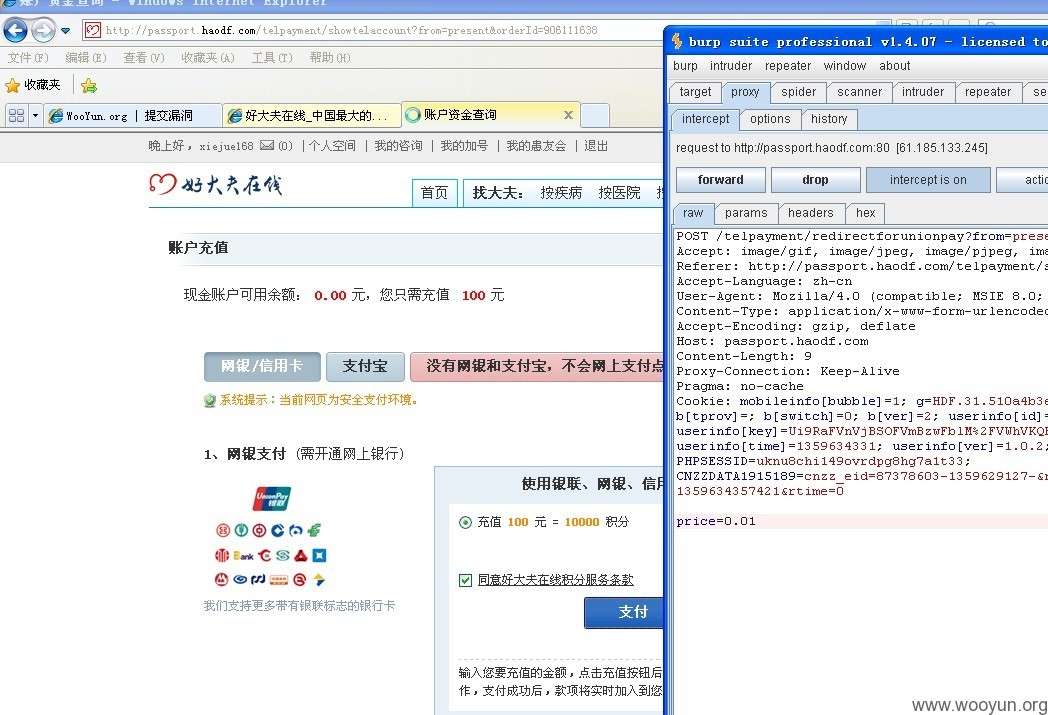Image resolution: width=1048 pixels, height=715 pixels.
Task: Click the 退出 logout link
Action: [x=596, y=146]
